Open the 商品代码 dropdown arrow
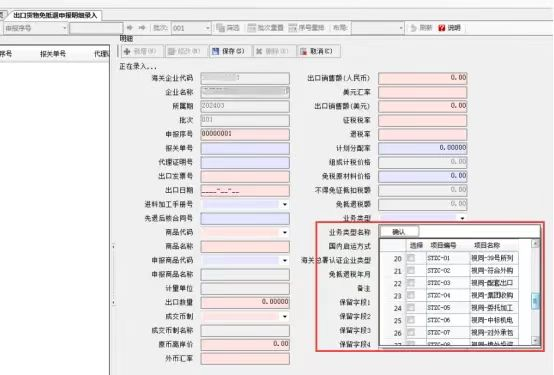The width and height of the screenshot is (554, 375). [285, 233]
